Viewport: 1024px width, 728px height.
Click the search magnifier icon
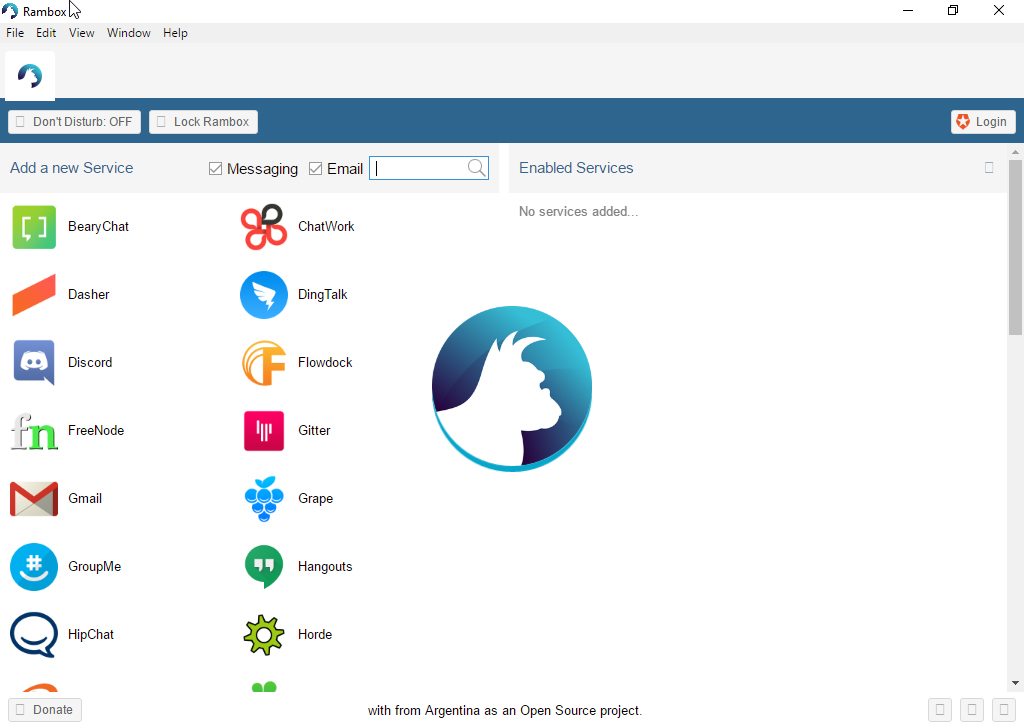477,168
